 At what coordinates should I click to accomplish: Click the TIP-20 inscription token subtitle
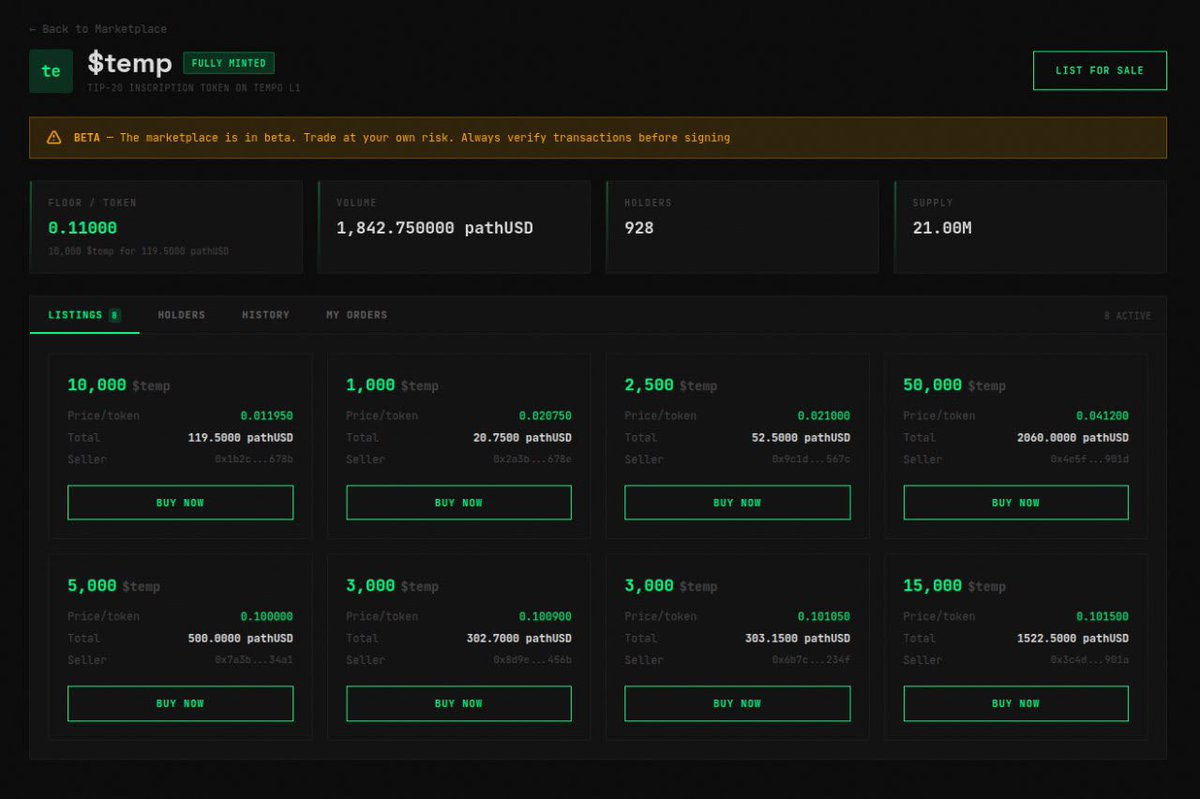[193, 88]
